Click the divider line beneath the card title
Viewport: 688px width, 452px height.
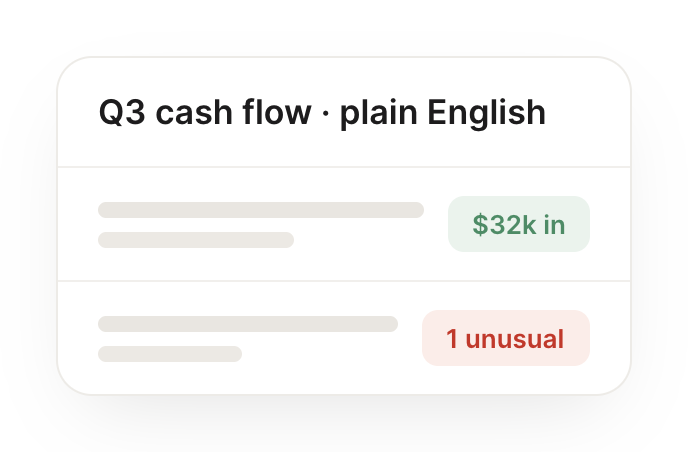coord(344,167)
